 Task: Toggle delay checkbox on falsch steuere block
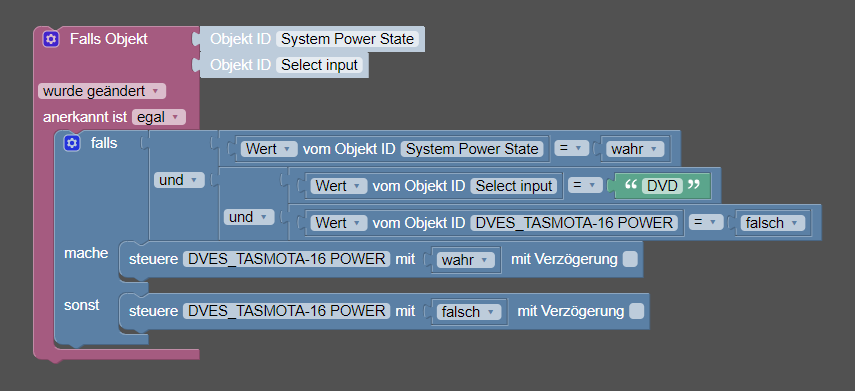tap(636, 311)
